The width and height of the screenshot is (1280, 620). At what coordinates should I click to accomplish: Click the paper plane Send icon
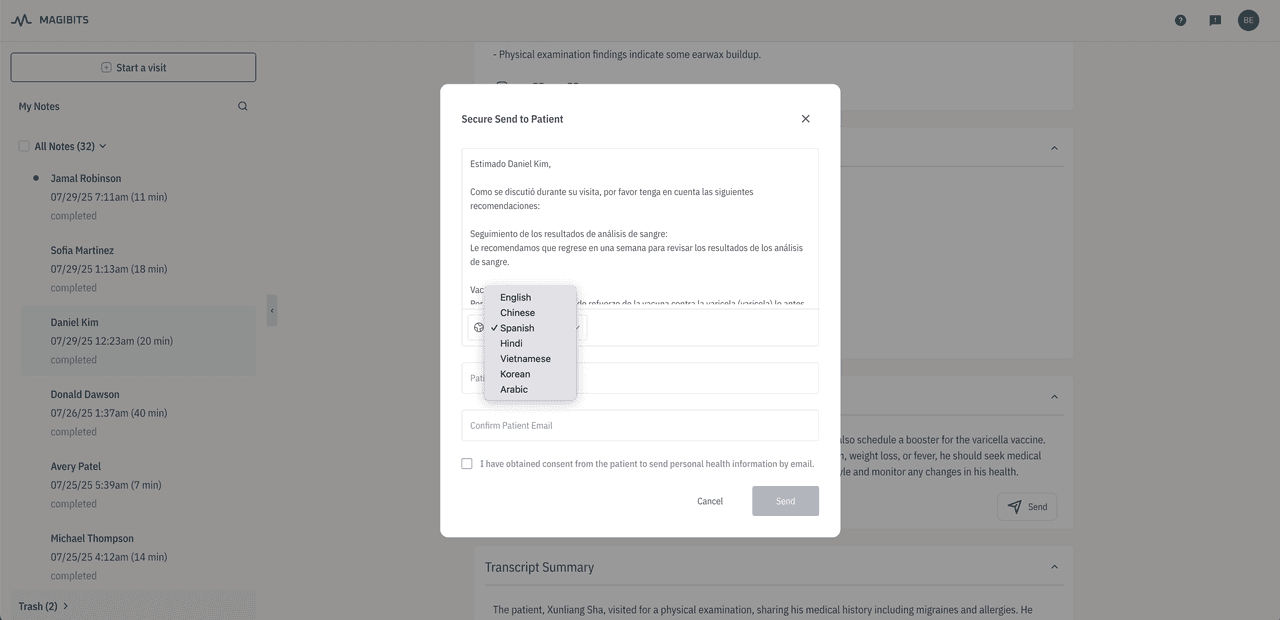click(x=1014, y=506)
